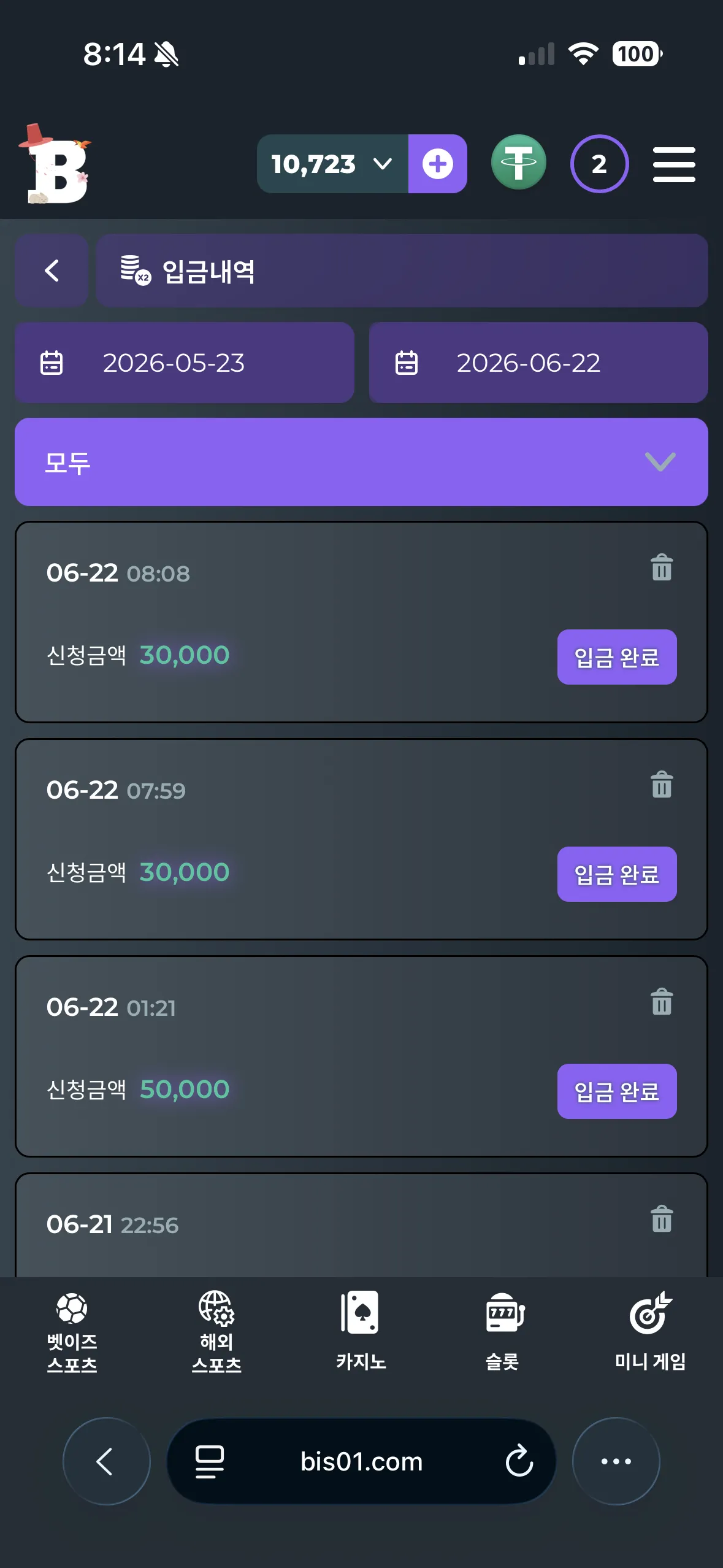Delete the 06-21 22:56 deposit record
This screenshot has height=1568, width=723.
[x=662, y=1219]
